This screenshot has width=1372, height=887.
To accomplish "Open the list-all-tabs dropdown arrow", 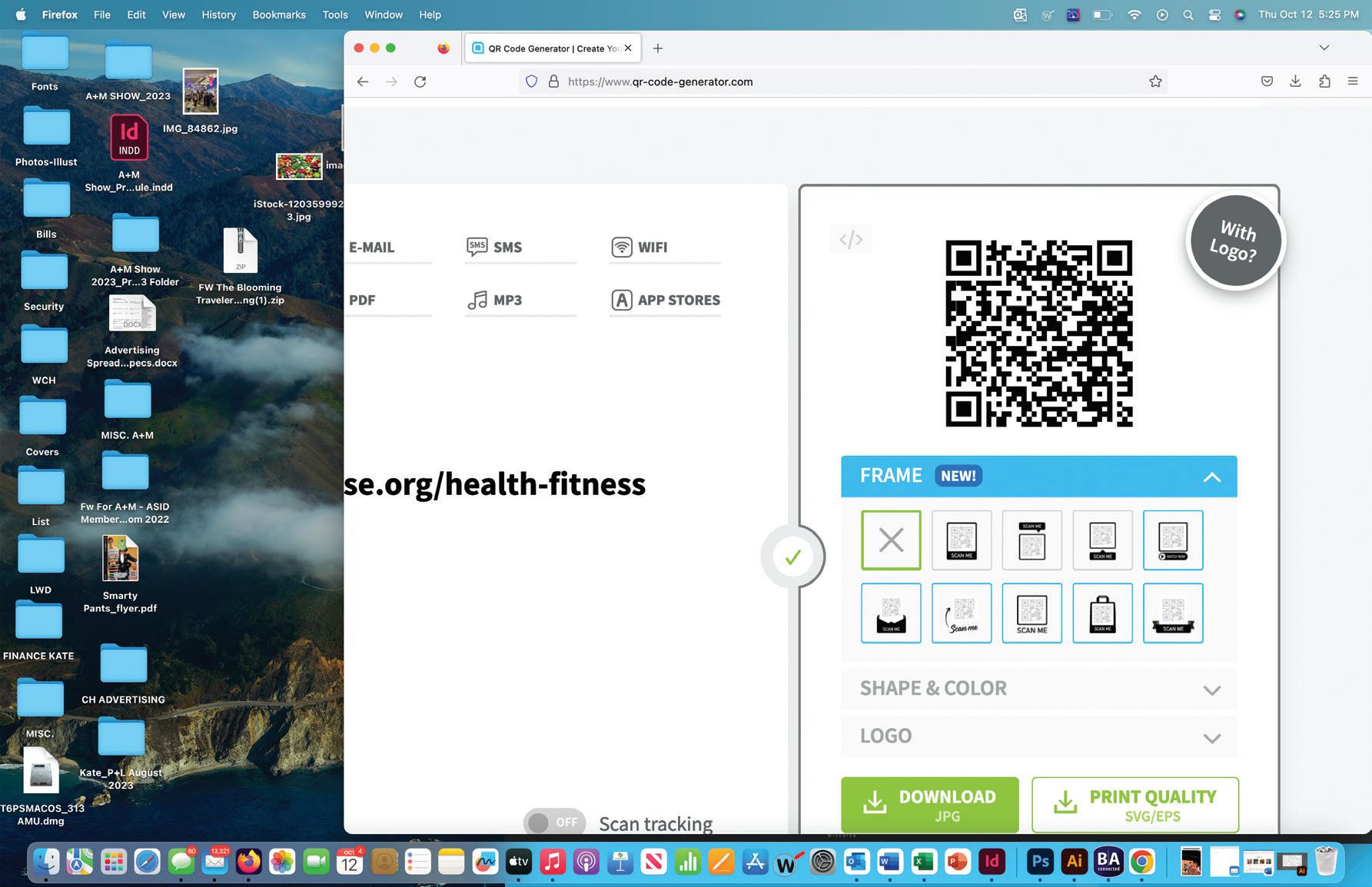I will coord(1324,48).
